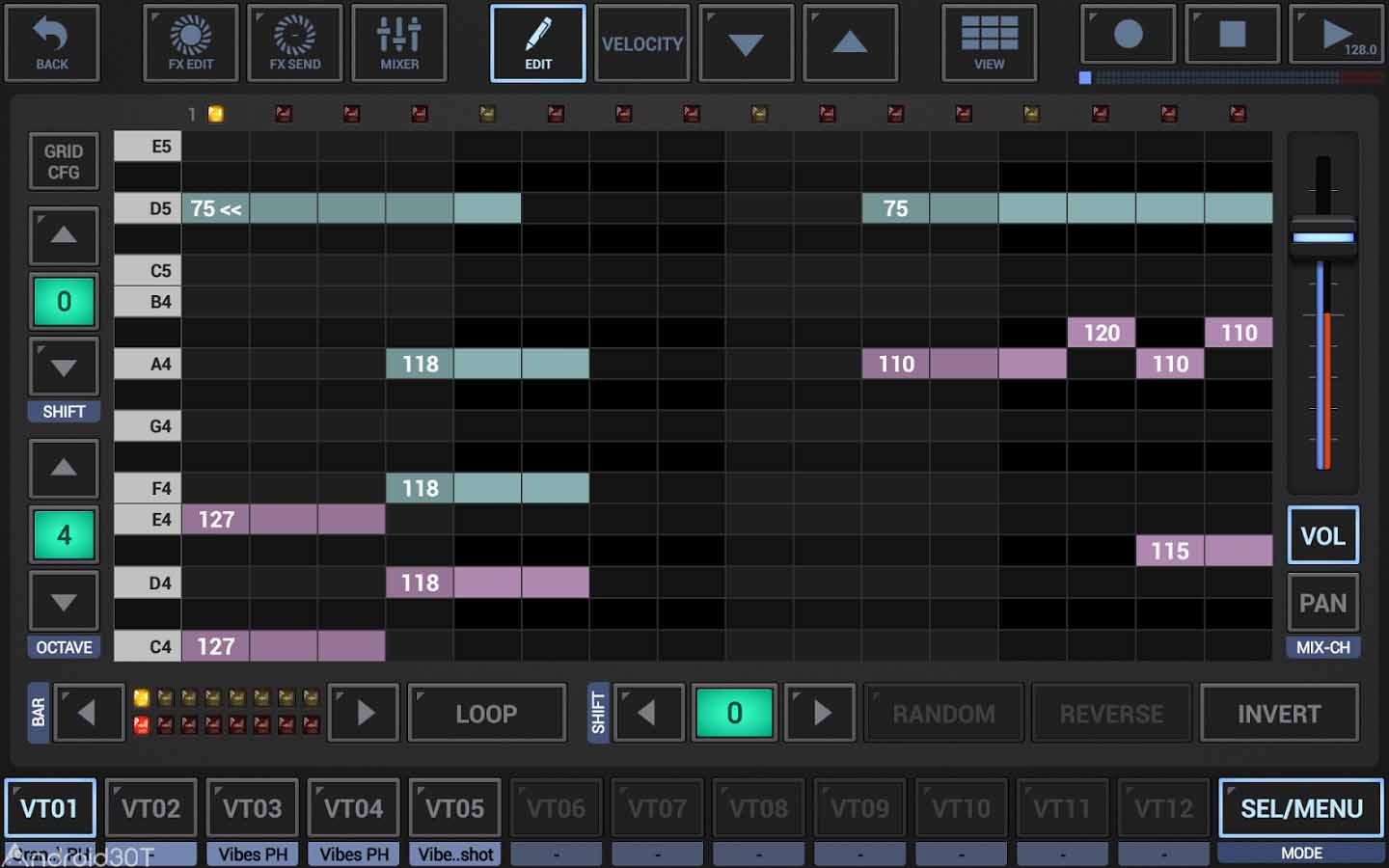Shift the pattern left one step
This screenshot has width=1389, height=868.
tap(648, 713)
